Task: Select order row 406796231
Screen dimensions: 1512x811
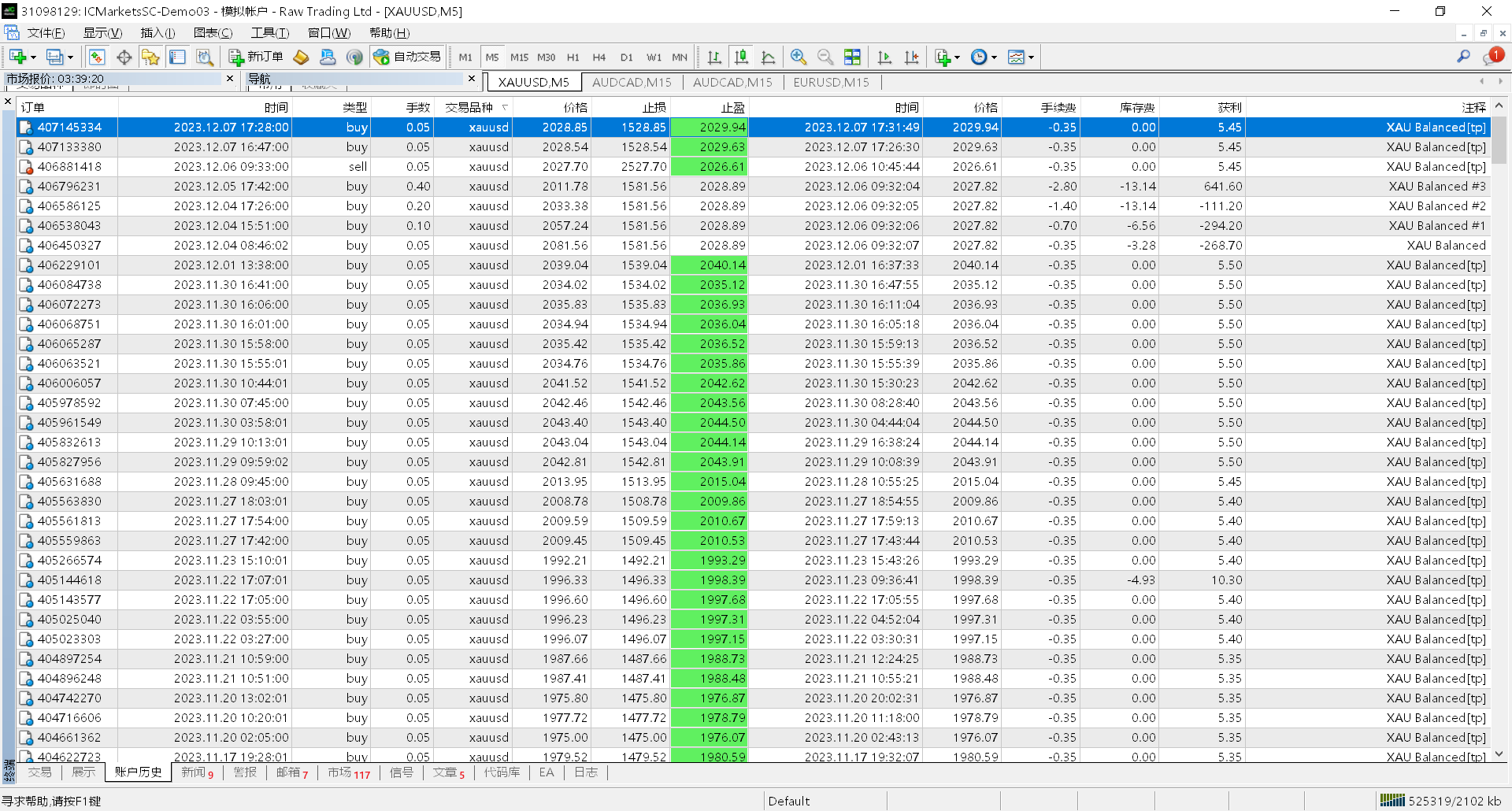Action: (69, 187)
